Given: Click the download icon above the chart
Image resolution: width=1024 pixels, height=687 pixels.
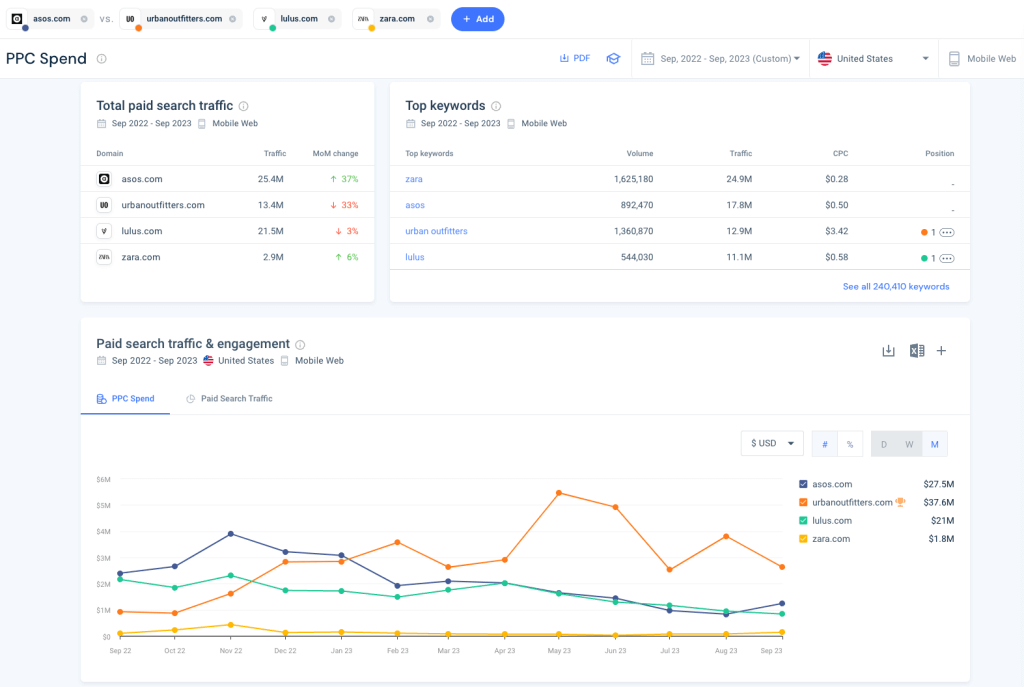Looking at the screenshot, I should pyautogui.click(x=888, y=351).
